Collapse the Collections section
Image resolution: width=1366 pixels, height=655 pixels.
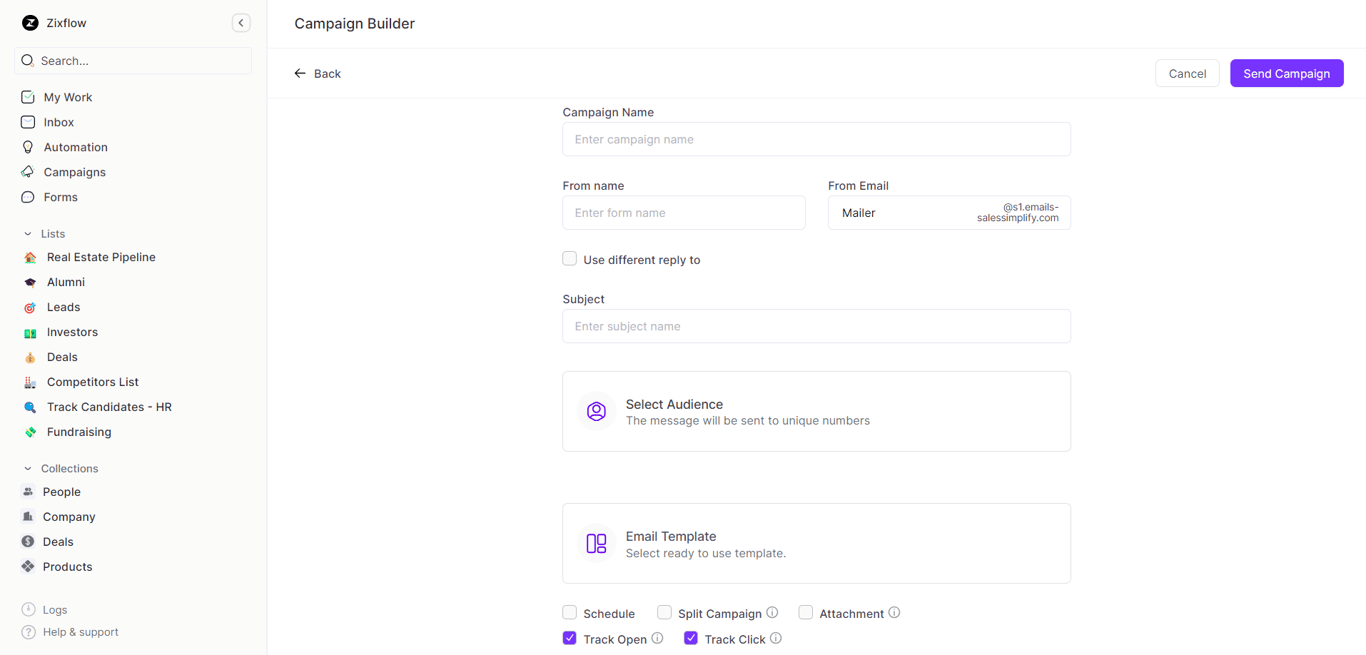[x=28, y=468]
